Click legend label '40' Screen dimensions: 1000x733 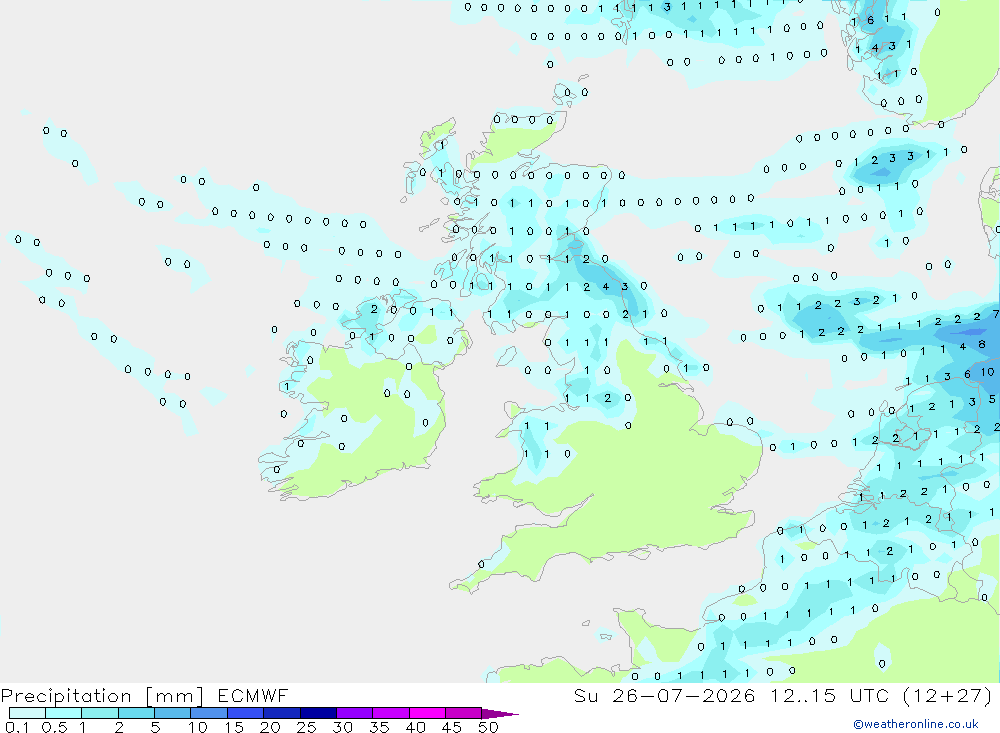(x=415, y=727)
